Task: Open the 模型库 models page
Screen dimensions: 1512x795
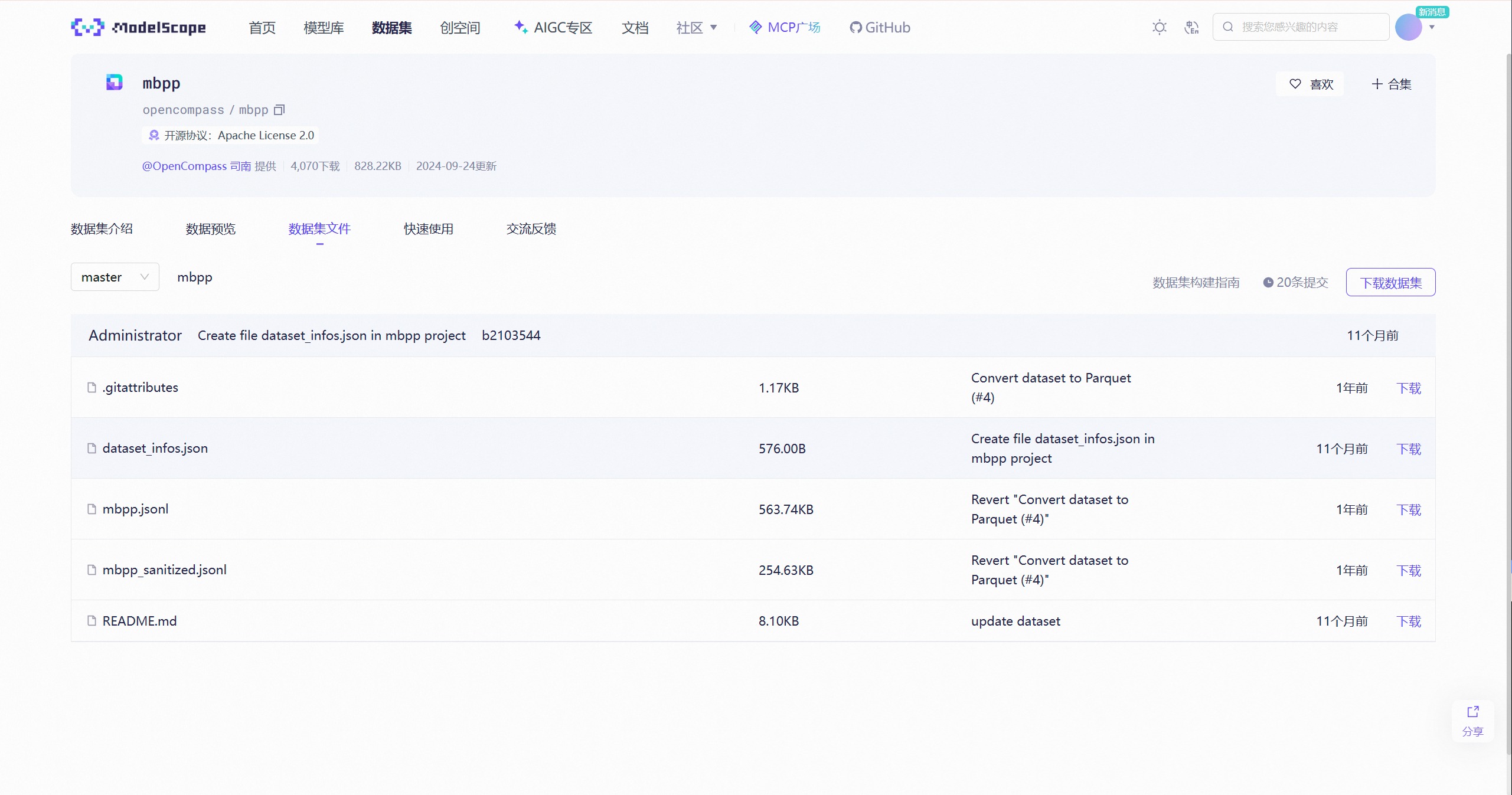Action: click(324, 27)
